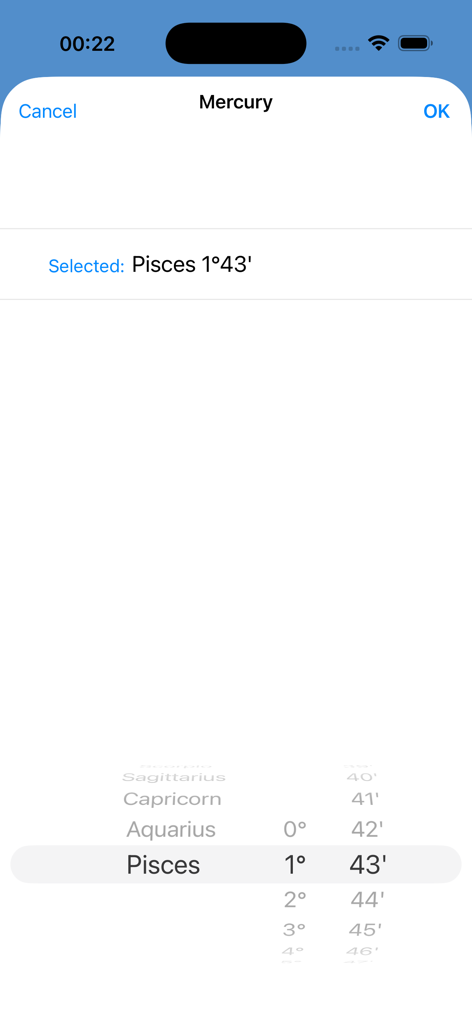
Task: Select Aquarius in the sign picker
Action: tap(171, 829)
